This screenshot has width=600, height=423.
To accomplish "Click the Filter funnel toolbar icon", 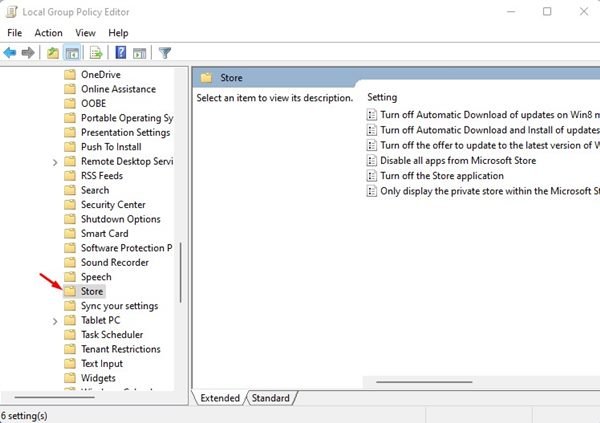I will [x=165, y=53].
